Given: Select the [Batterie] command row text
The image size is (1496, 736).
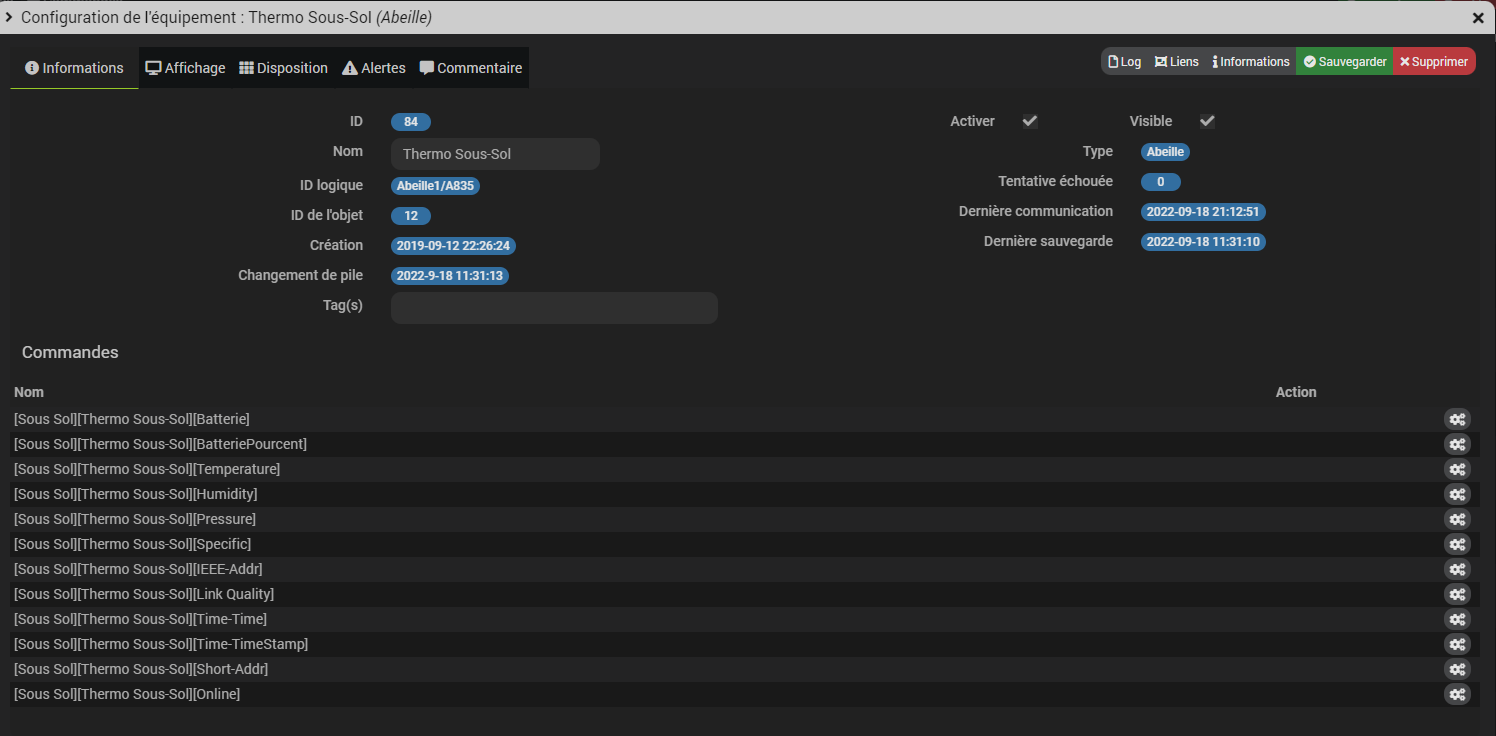Looking at the screenshot, I should click(132, 419).
